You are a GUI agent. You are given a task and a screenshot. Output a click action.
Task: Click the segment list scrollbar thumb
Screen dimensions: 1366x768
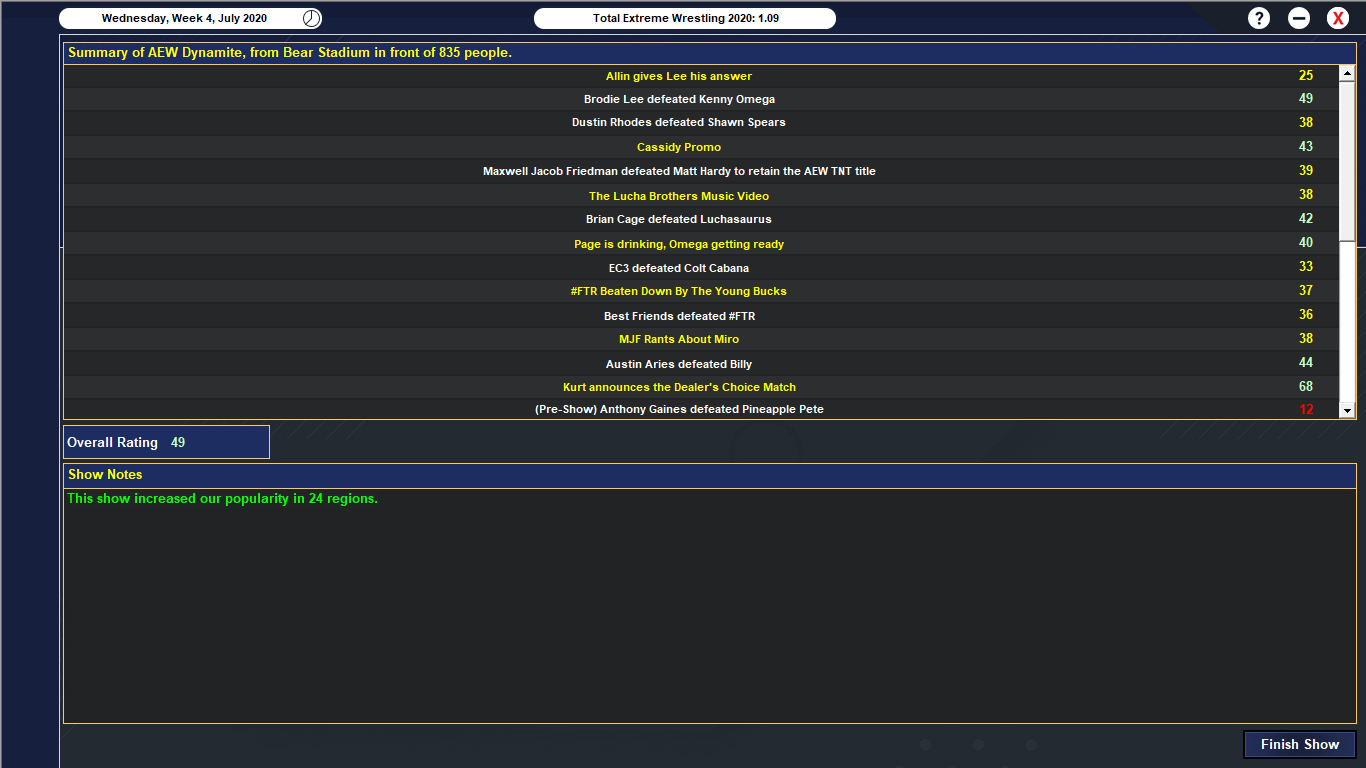(x=1347, y=160)
